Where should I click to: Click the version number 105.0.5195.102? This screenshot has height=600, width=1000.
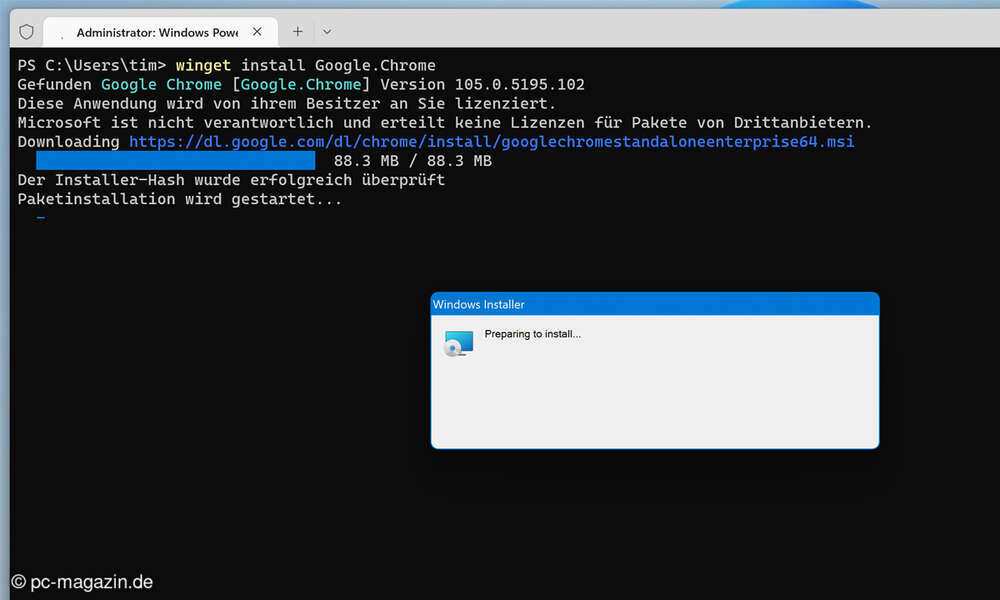click(519, 85)
